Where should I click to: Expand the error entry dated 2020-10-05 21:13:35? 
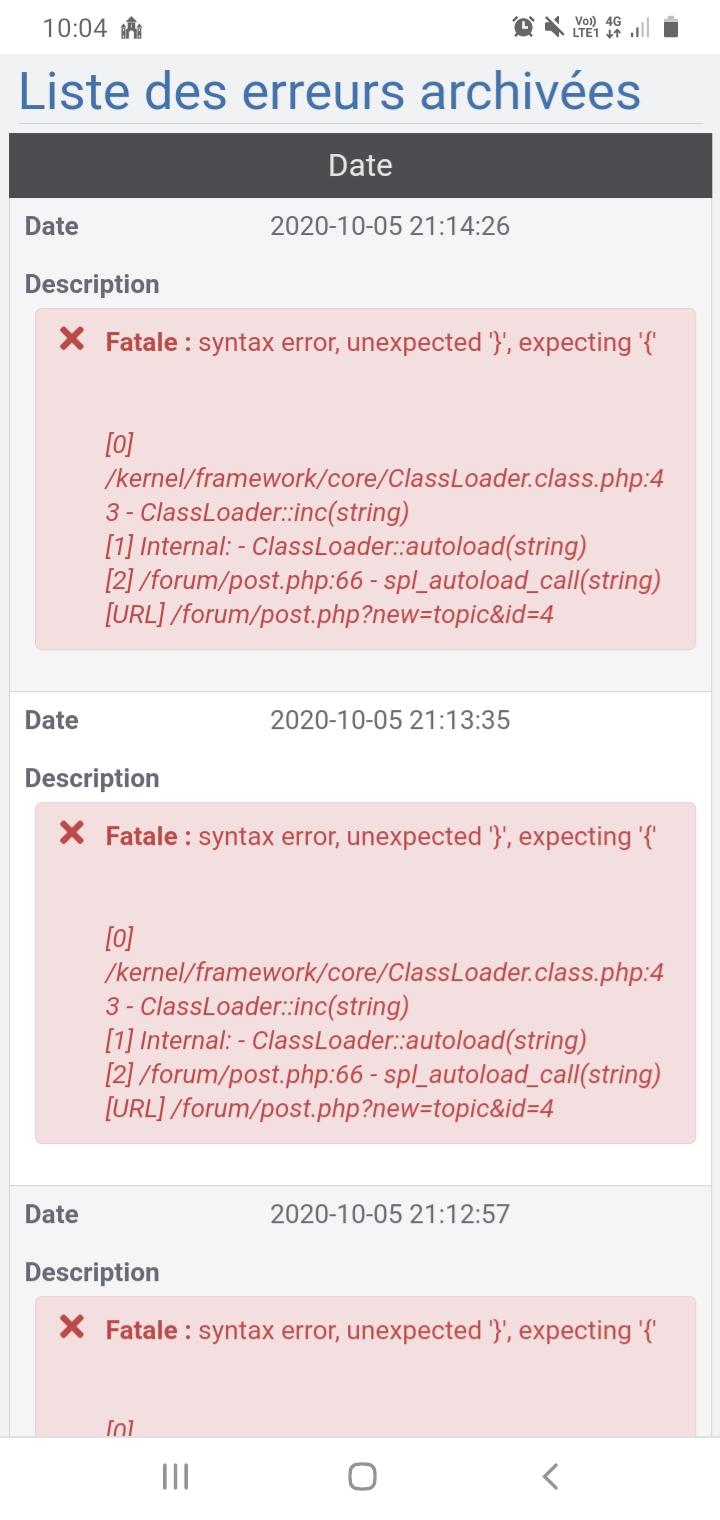390,720
